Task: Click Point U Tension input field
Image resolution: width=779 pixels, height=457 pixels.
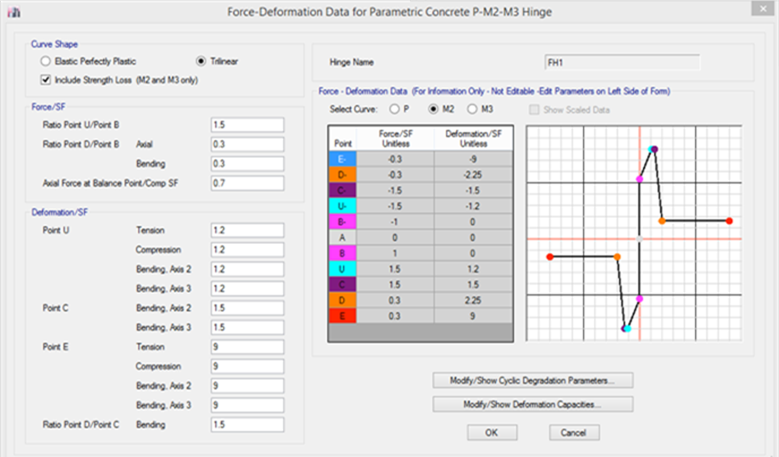Action: pos(247,230)
